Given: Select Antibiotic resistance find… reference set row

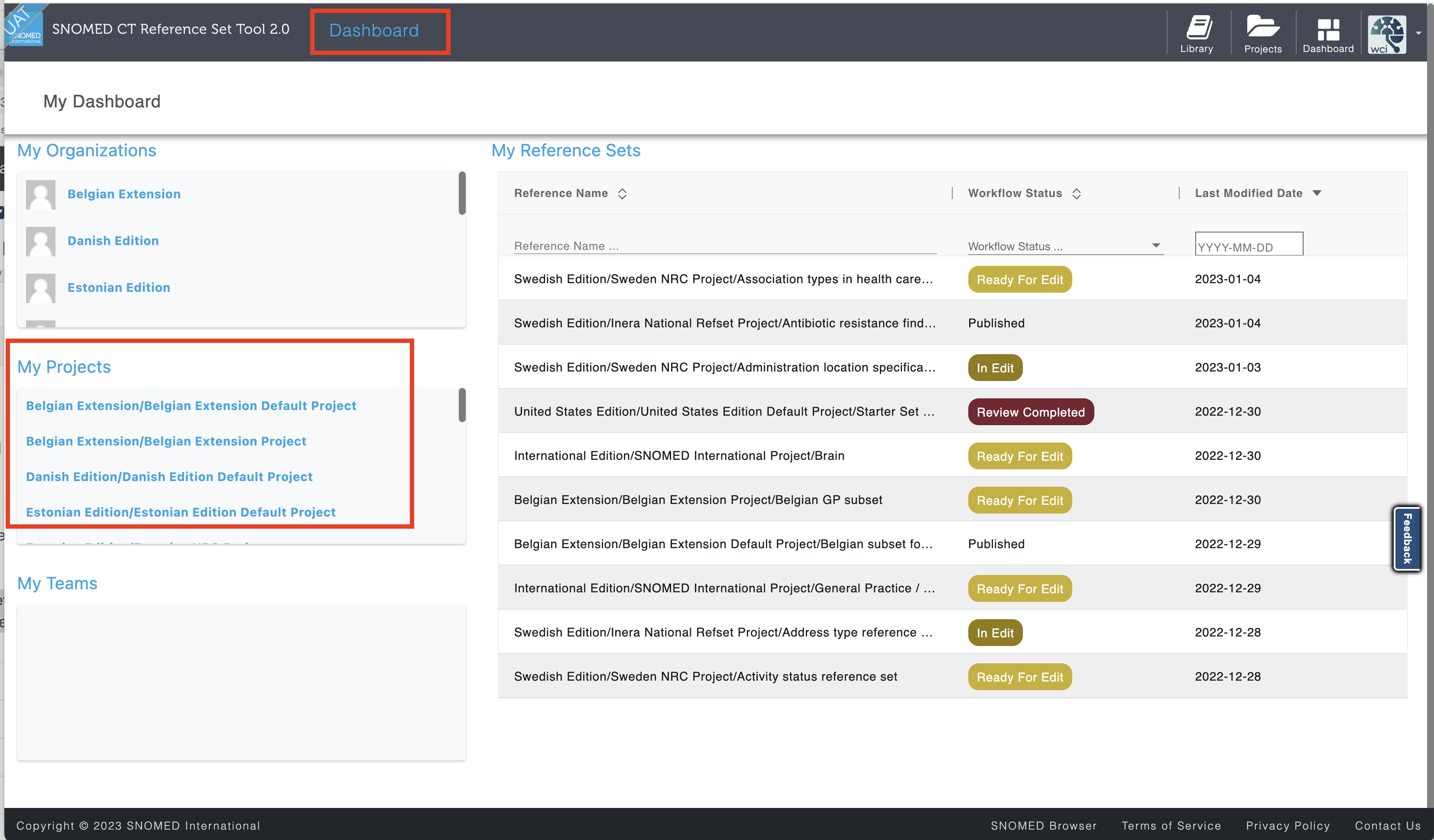Looking at the screenshot, I should pyautogui.click(x=953, y=323).
